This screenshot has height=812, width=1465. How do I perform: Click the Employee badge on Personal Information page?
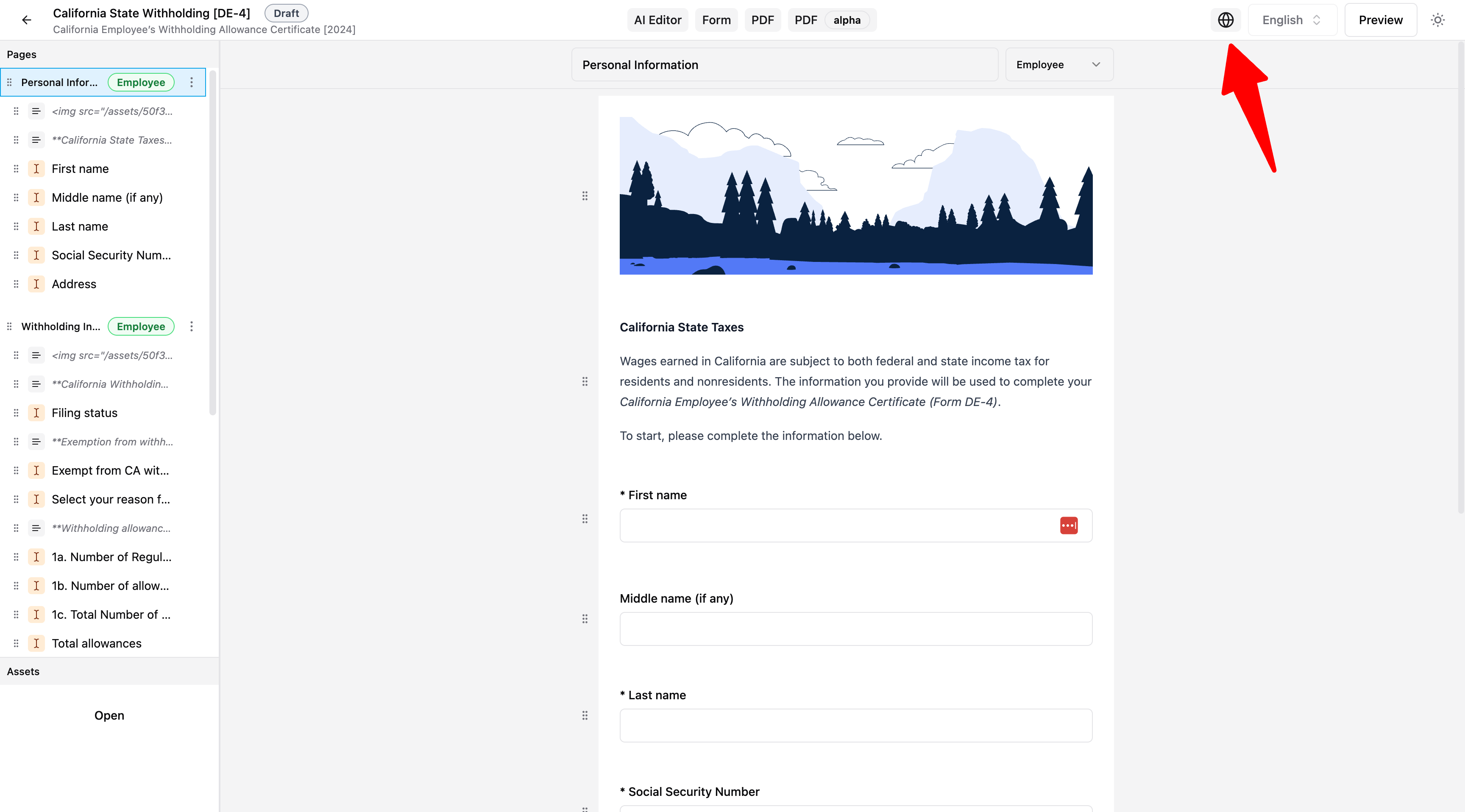[141, 83]
